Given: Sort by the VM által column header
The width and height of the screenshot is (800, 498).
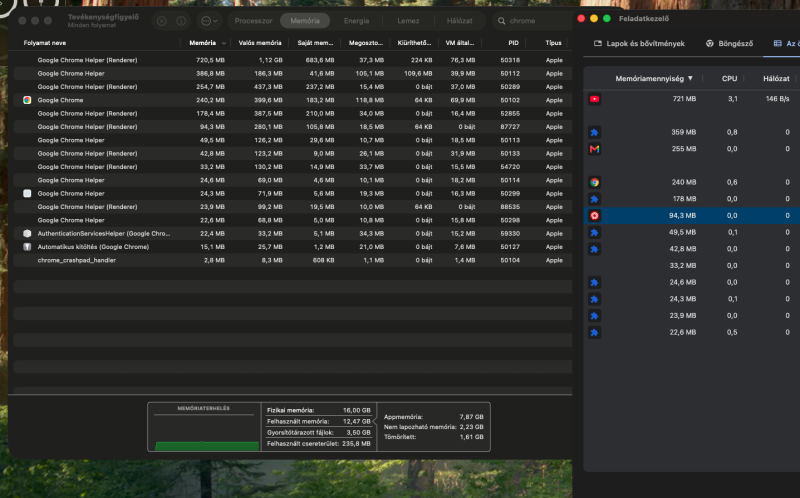Looking at the screenshot, I should click(460, 43).
